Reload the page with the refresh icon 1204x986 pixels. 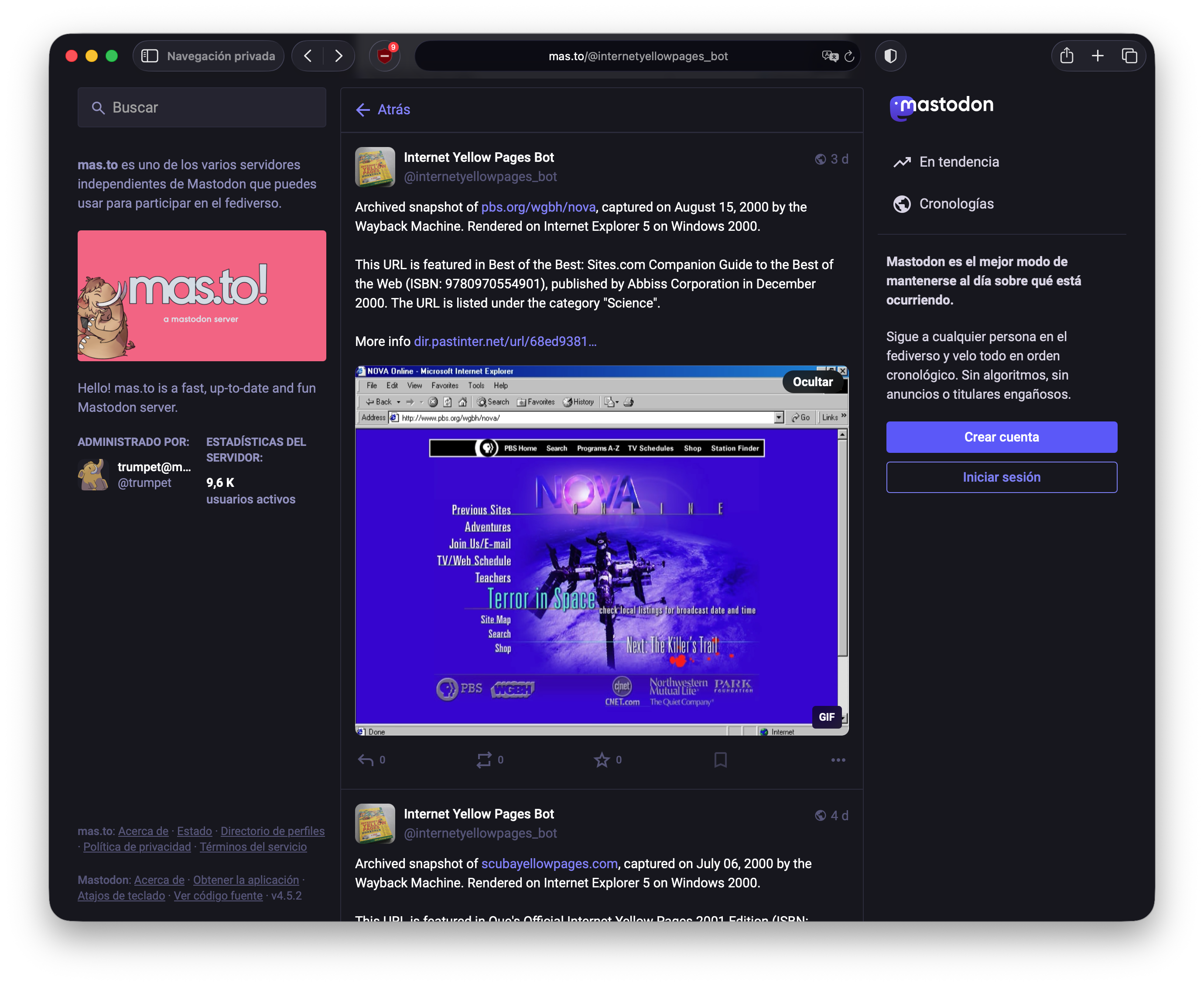pyautogui.click(x=850, y=56)
